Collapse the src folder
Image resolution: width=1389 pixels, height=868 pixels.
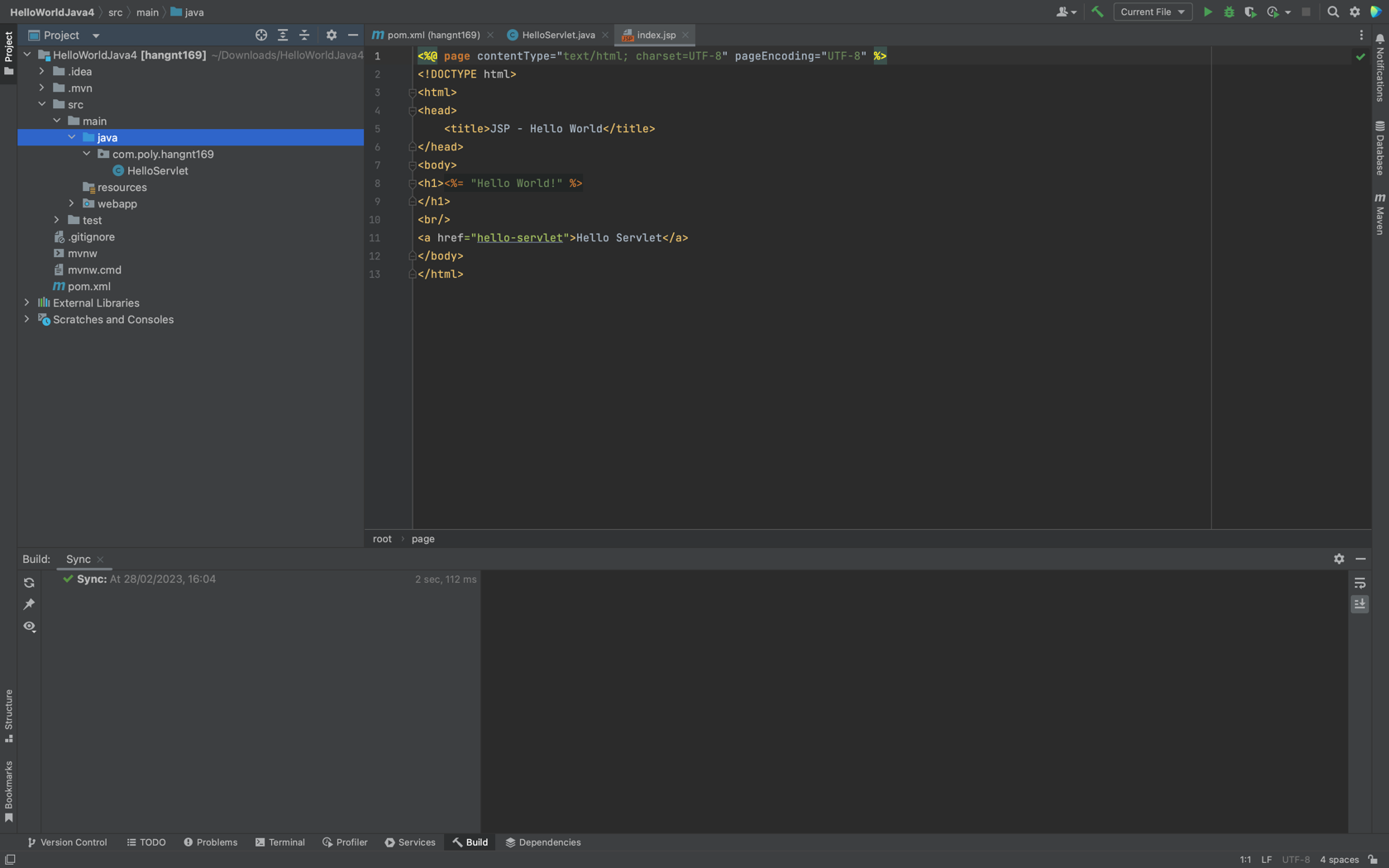[42, 104]
